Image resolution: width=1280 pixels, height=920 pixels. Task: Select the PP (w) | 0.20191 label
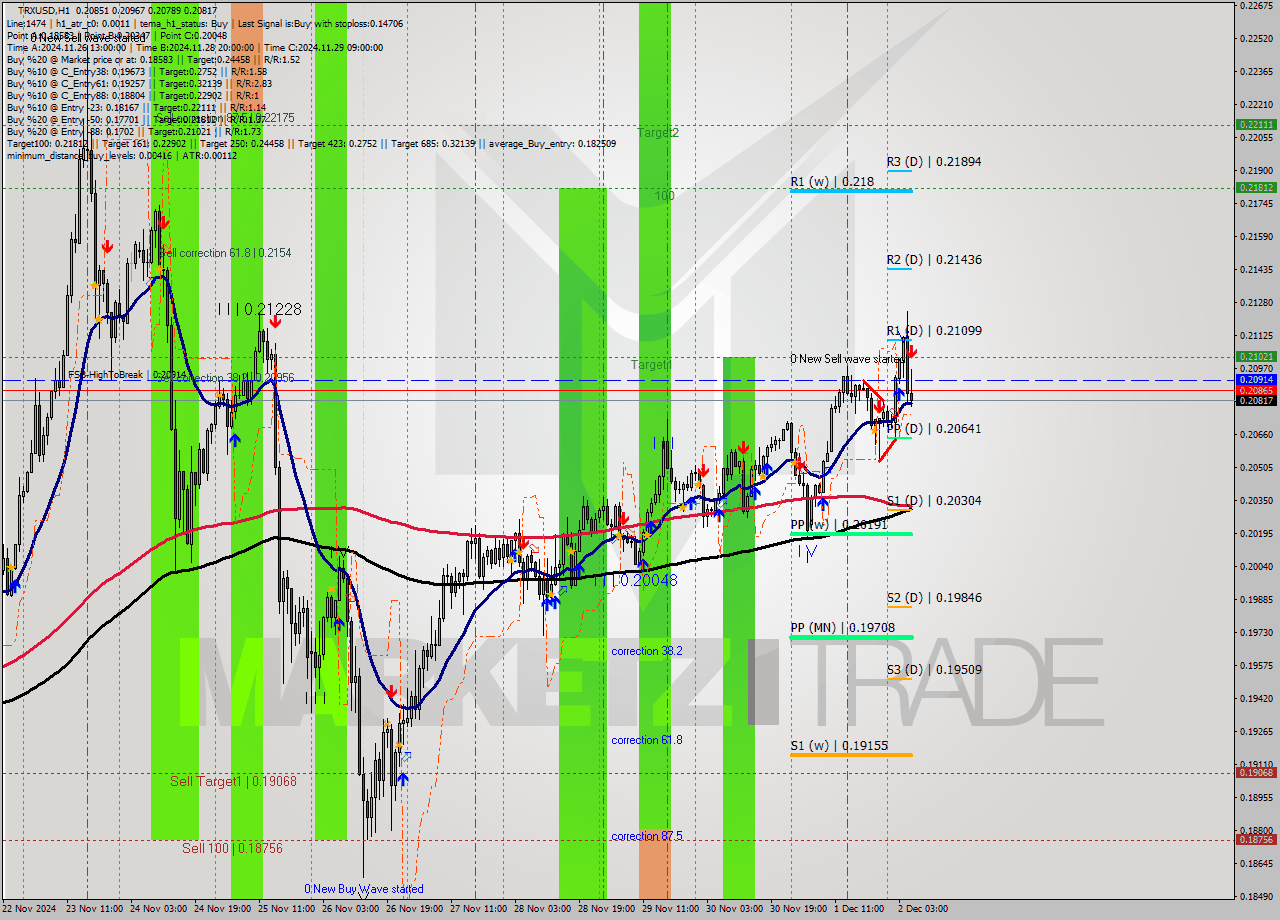point(838,524)
